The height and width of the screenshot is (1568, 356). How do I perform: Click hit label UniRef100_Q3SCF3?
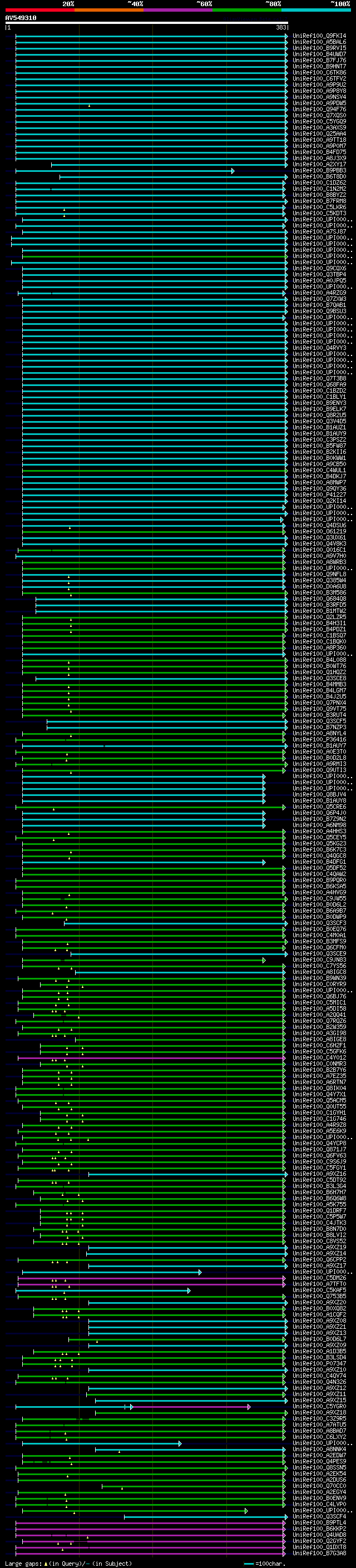319,923
